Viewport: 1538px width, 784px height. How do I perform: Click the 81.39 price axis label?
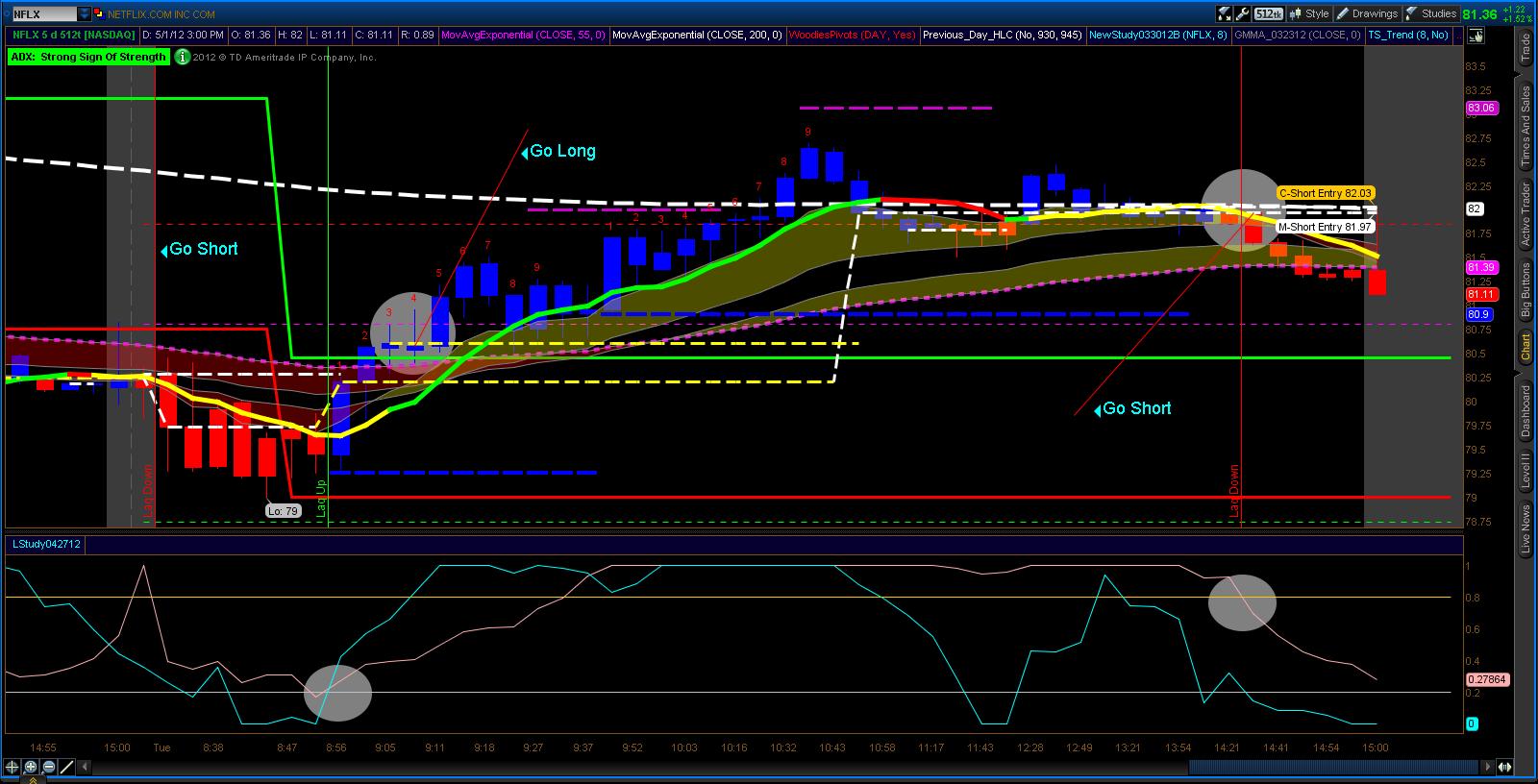click(1480, 267)
